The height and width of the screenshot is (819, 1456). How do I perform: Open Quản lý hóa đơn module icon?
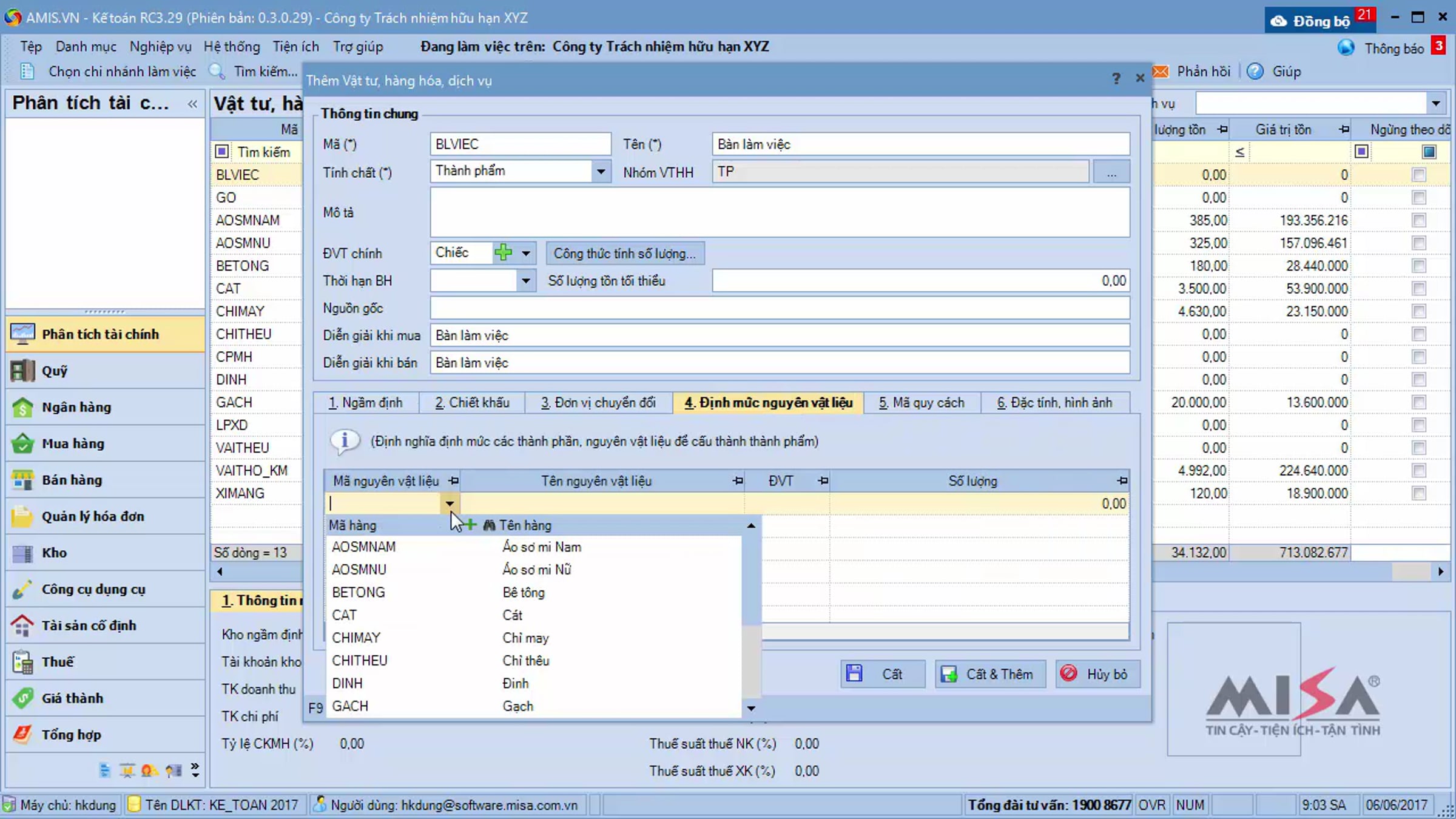pos(22,516)
